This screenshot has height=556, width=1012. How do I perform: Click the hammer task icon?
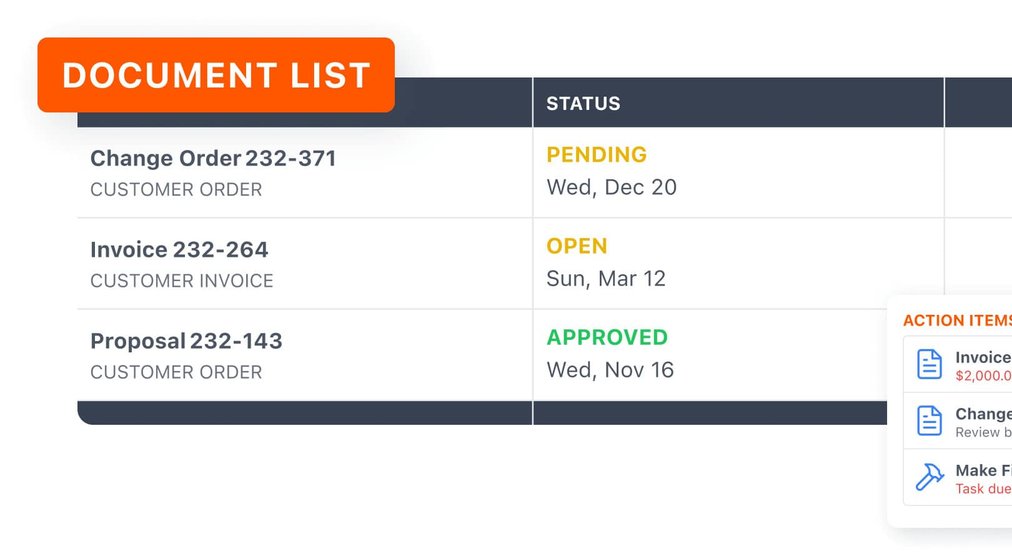(x=930, y=477)
